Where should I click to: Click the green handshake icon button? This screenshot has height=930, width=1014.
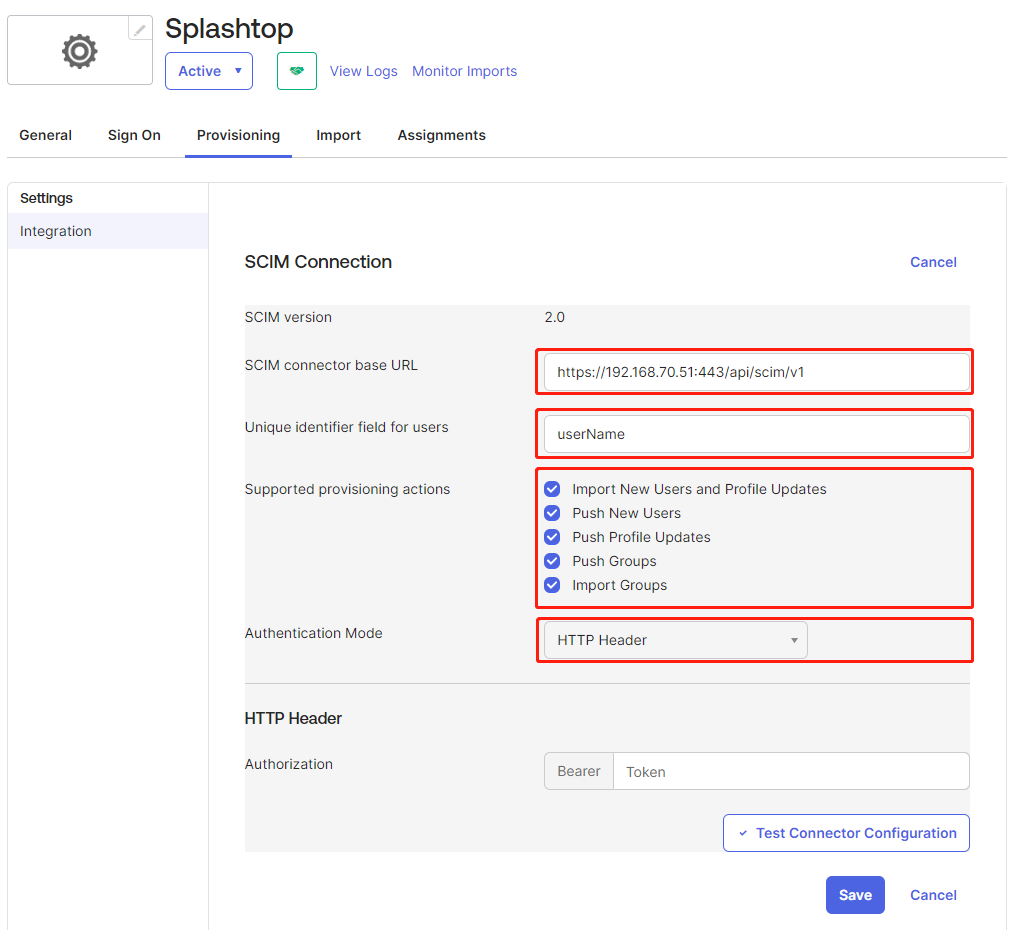297,71
